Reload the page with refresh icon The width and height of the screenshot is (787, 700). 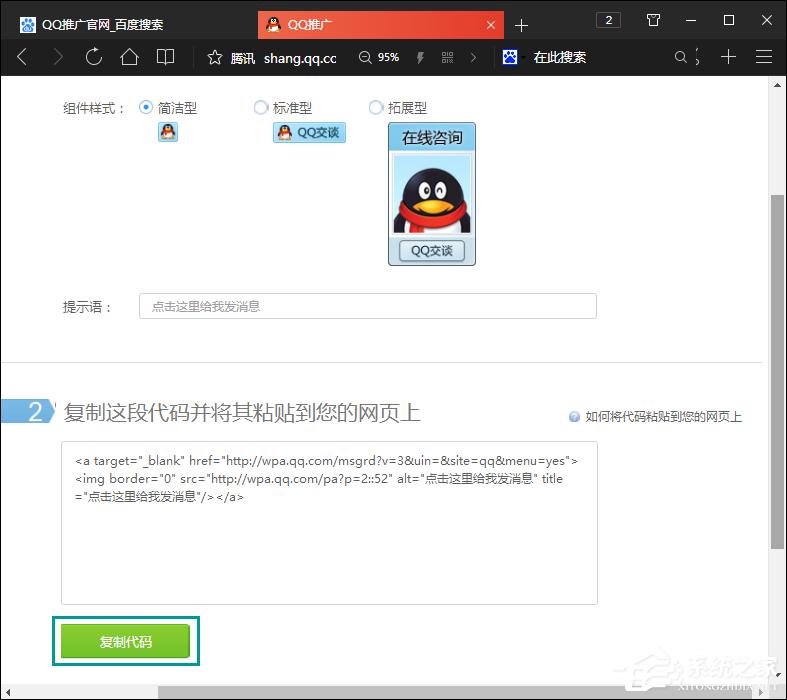pyautogui.click(x=93, y=57)
